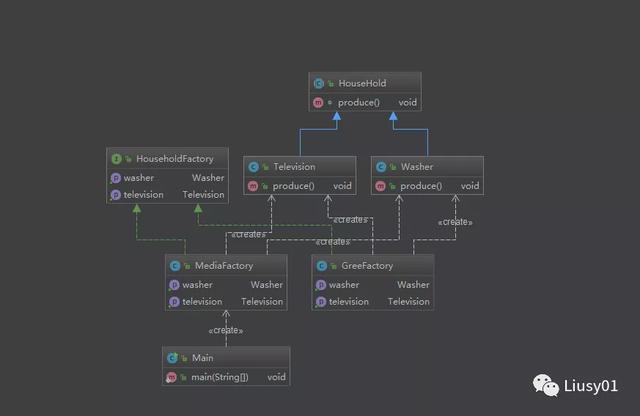Viewport: 640px width, 416px height.
Task: Click produce() method row in Washer
Action: tap(426, 186)
